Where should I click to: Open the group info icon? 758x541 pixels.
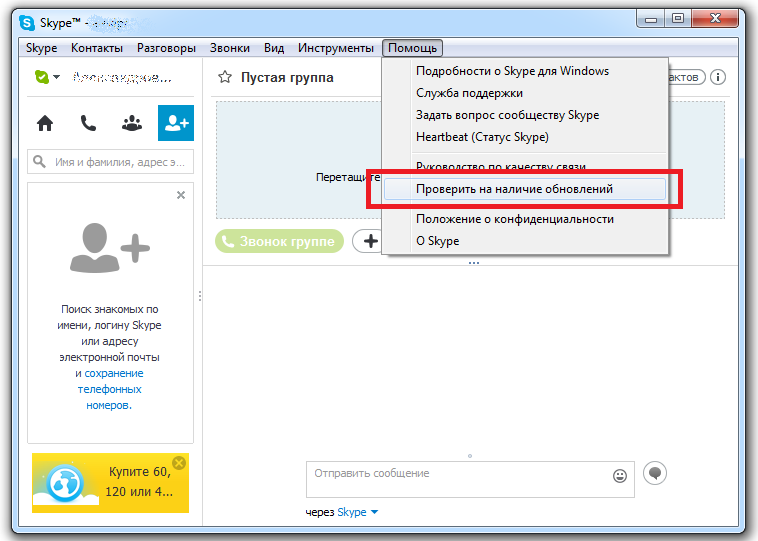718,77
